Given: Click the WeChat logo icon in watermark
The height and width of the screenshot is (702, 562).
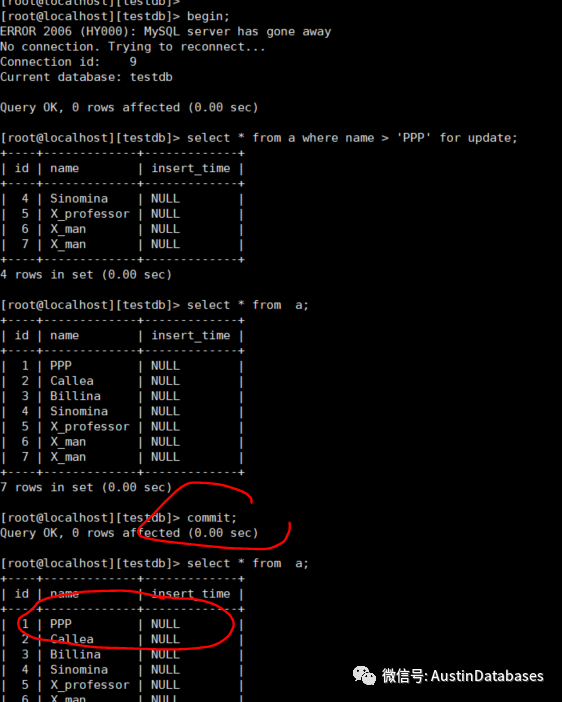Looking at the screenshot, I should [x=364, y=676].
